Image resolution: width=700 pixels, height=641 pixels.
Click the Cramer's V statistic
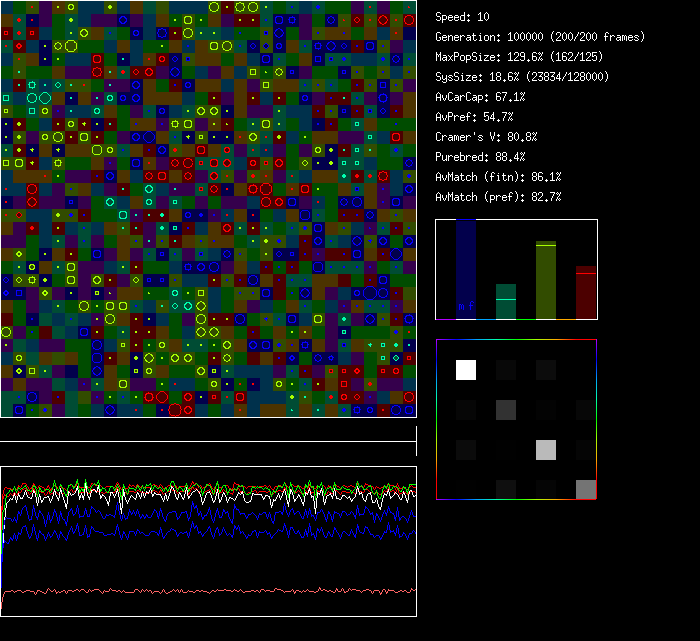(486, 137)
